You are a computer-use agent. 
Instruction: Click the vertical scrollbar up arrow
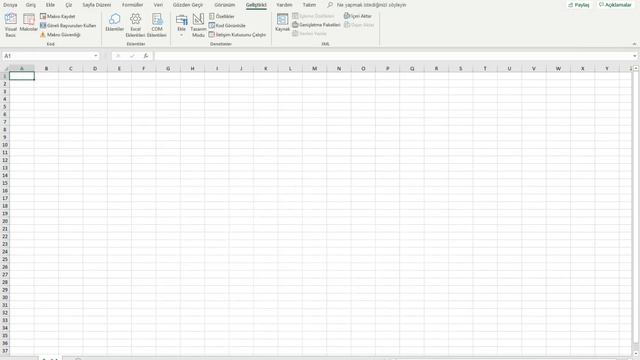[x=636, y=69]
